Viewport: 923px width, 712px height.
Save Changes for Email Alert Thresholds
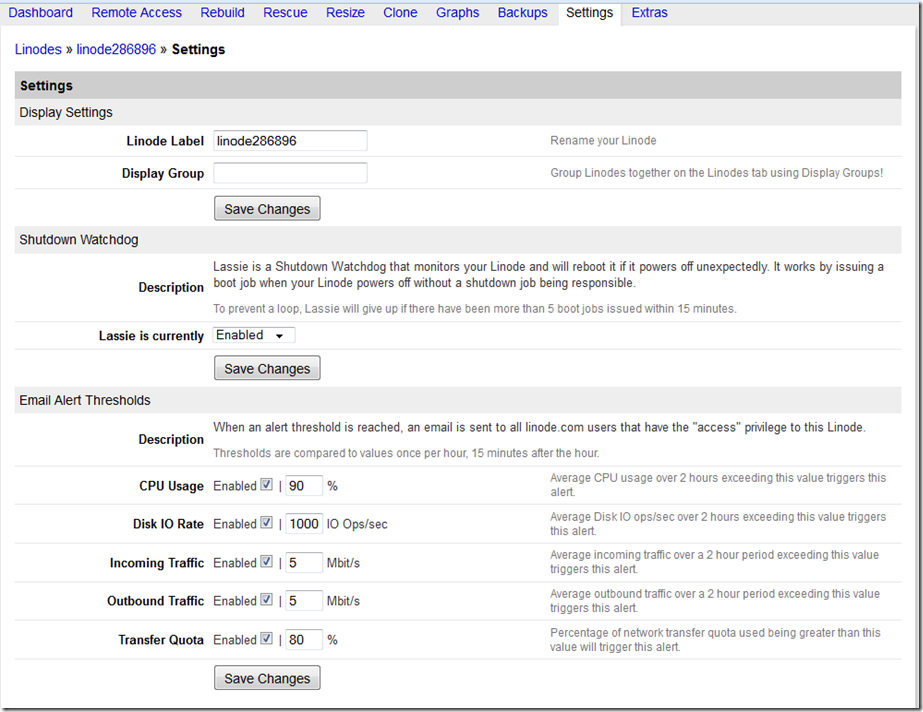[267, 678]
